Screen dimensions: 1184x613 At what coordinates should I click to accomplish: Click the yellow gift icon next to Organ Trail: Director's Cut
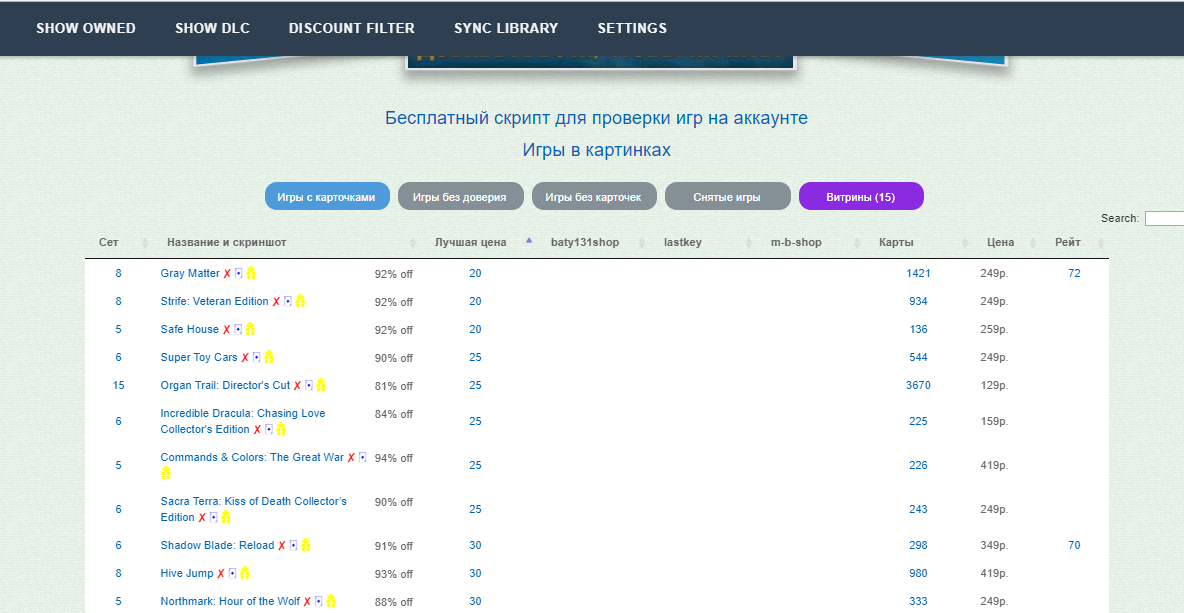(321, 385)
